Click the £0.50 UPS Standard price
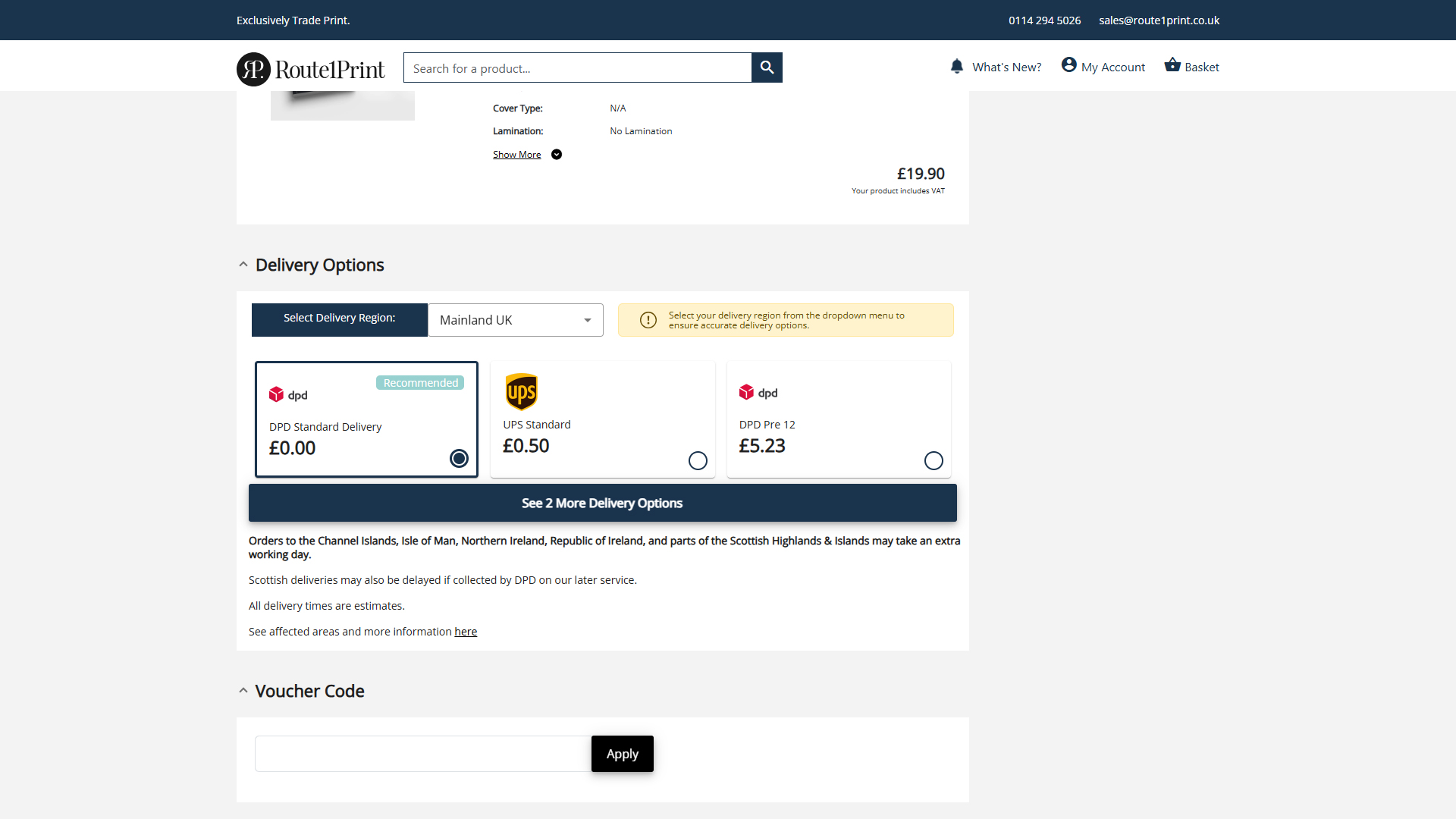Screen dimensions: 1456x819 (526, 446)
